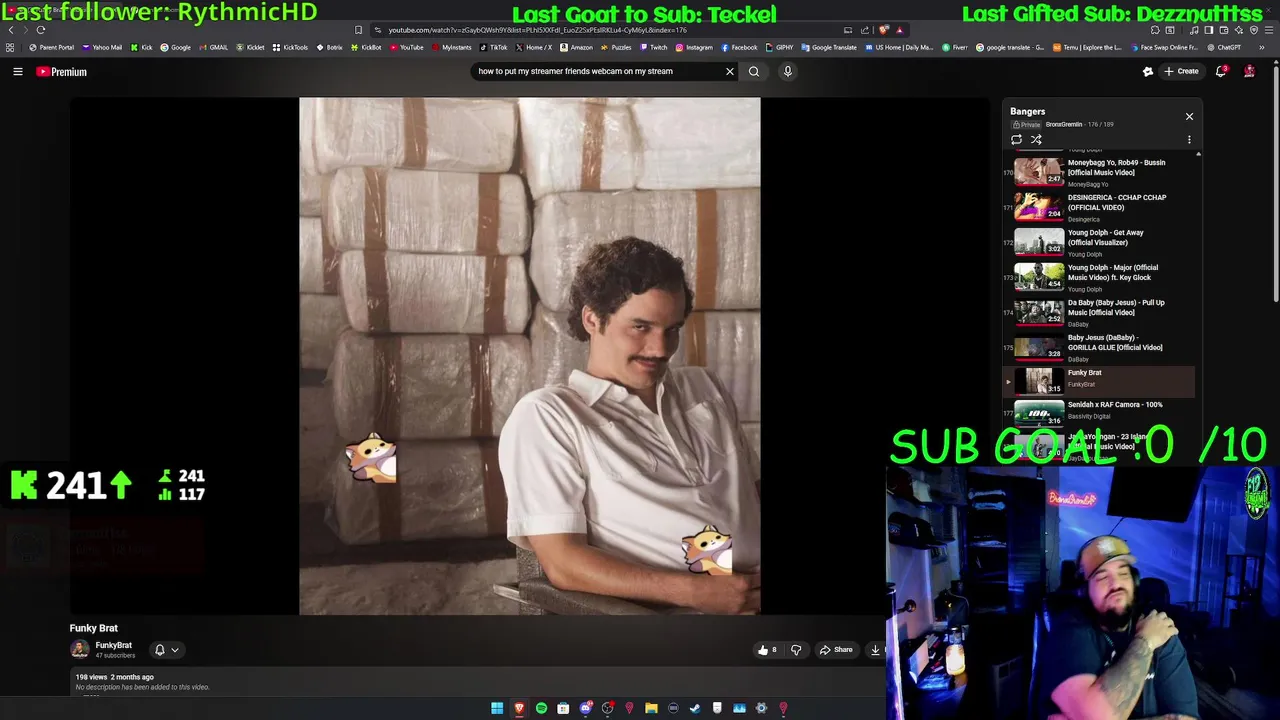Open the Facebook bookmark
Viewport: 1280px width, 720px height.
(x=738, y=47)
